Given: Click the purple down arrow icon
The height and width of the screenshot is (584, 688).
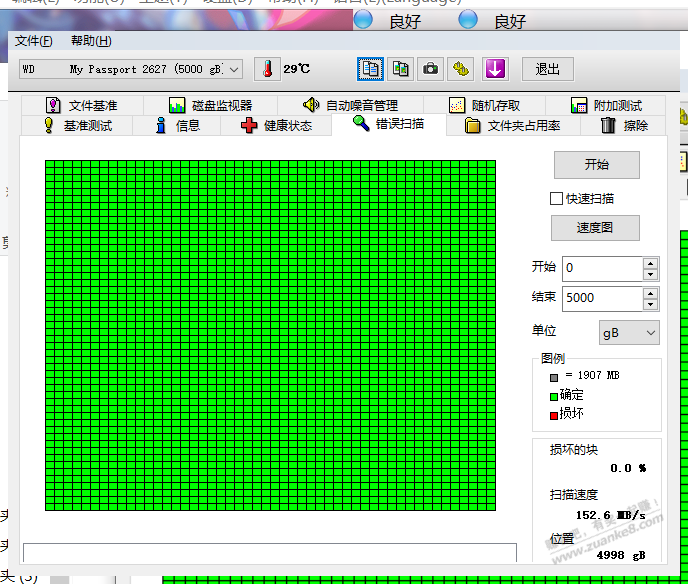Looking at the screenshot, I should tap(496, 69).
